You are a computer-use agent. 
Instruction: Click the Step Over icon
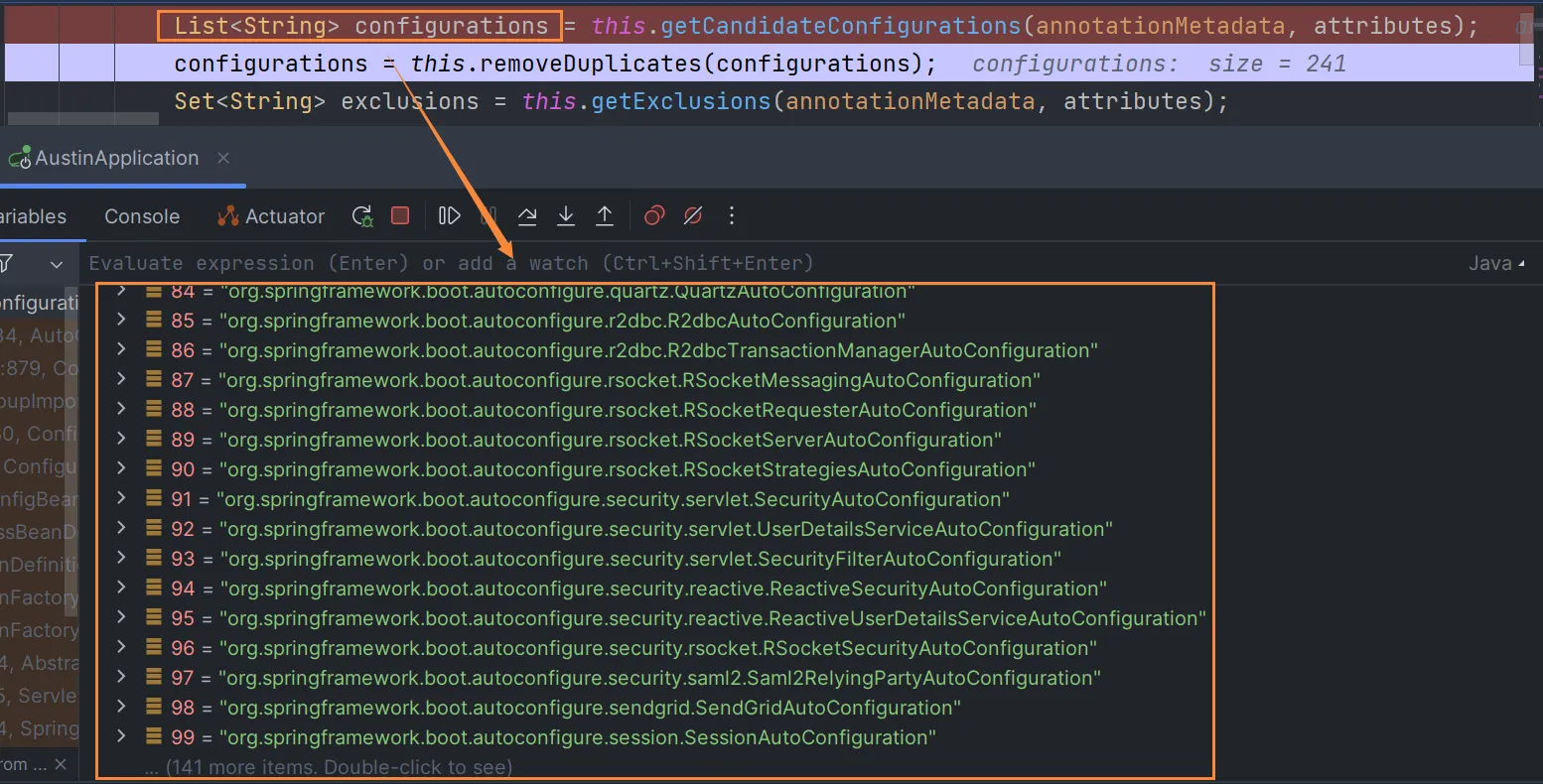click(x=527, y=216)
